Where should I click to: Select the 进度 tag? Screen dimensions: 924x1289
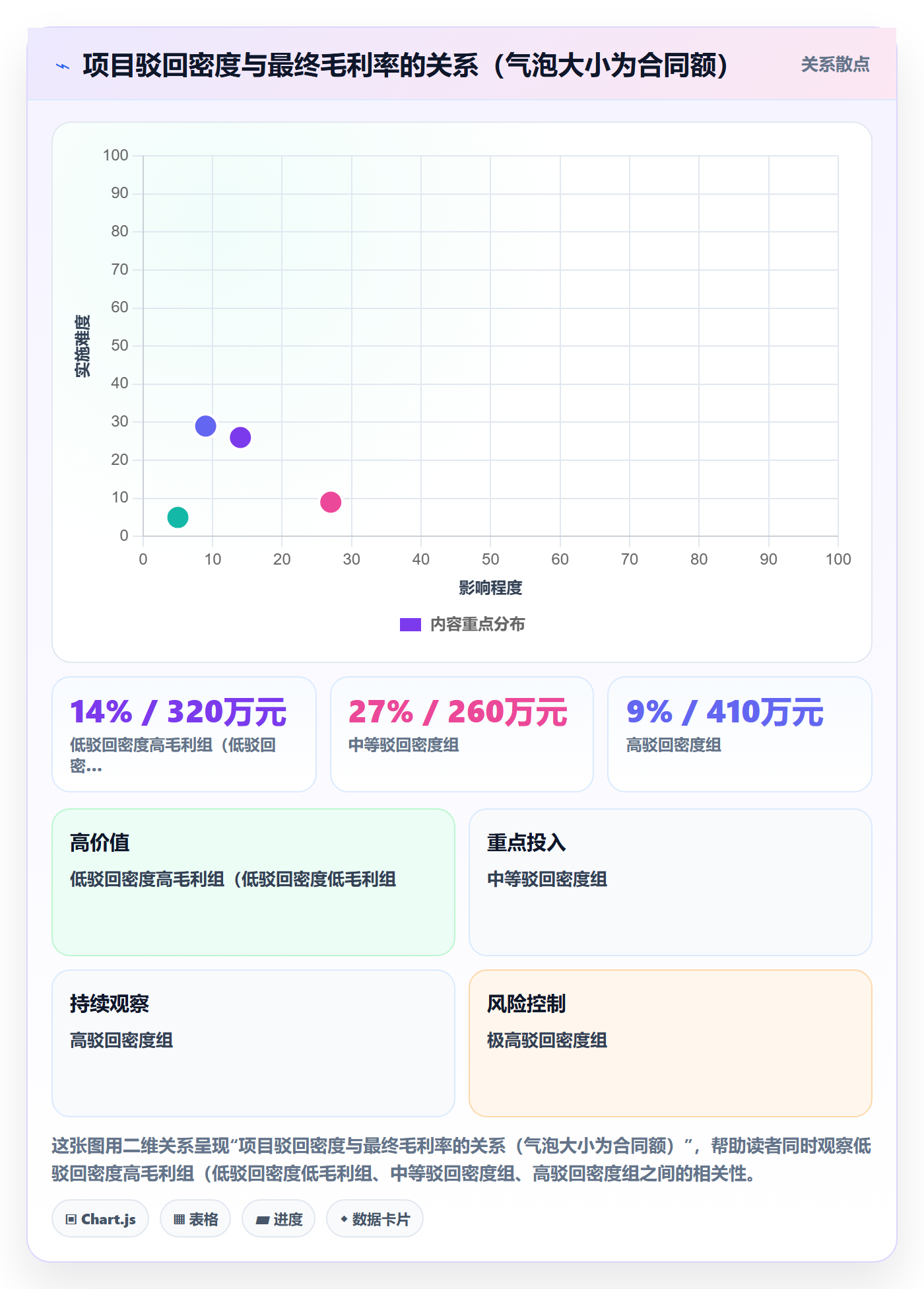(x=279, y=1219)
